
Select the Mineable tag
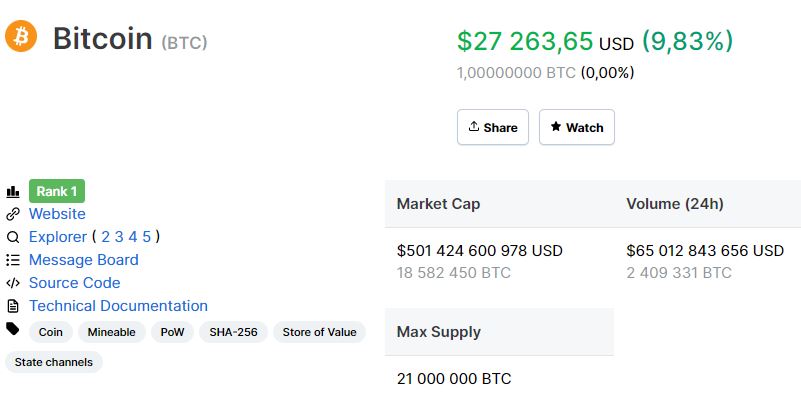coord(112,332)
